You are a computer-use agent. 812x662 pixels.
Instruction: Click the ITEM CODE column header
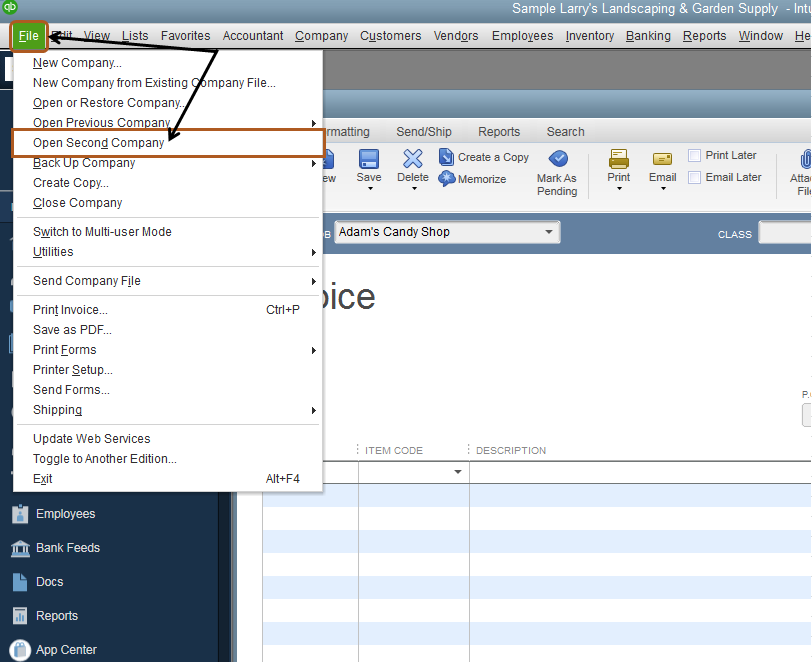coord(394,451)
